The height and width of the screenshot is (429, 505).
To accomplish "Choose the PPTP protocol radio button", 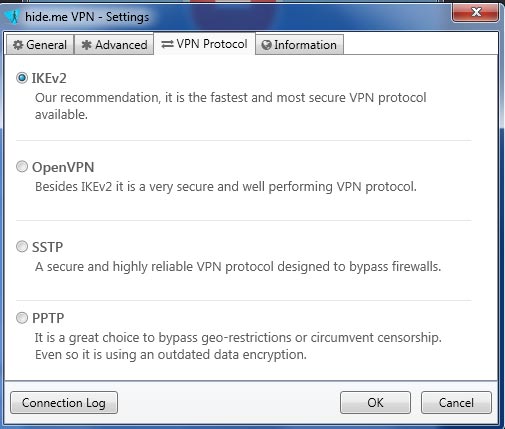I will 22,318.
